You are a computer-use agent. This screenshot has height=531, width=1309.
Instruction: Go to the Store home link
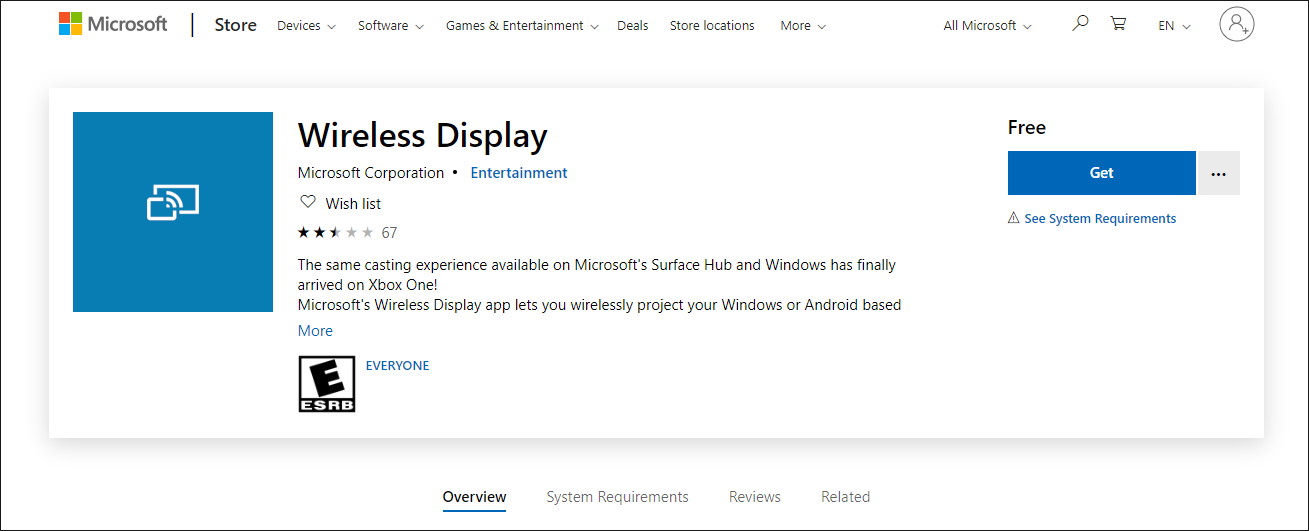point(236,25)
